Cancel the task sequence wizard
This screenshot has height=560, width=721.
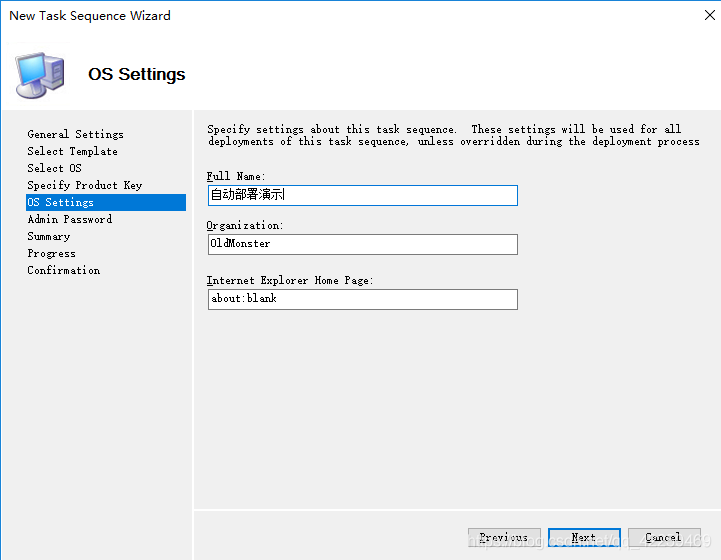[663, 538]
